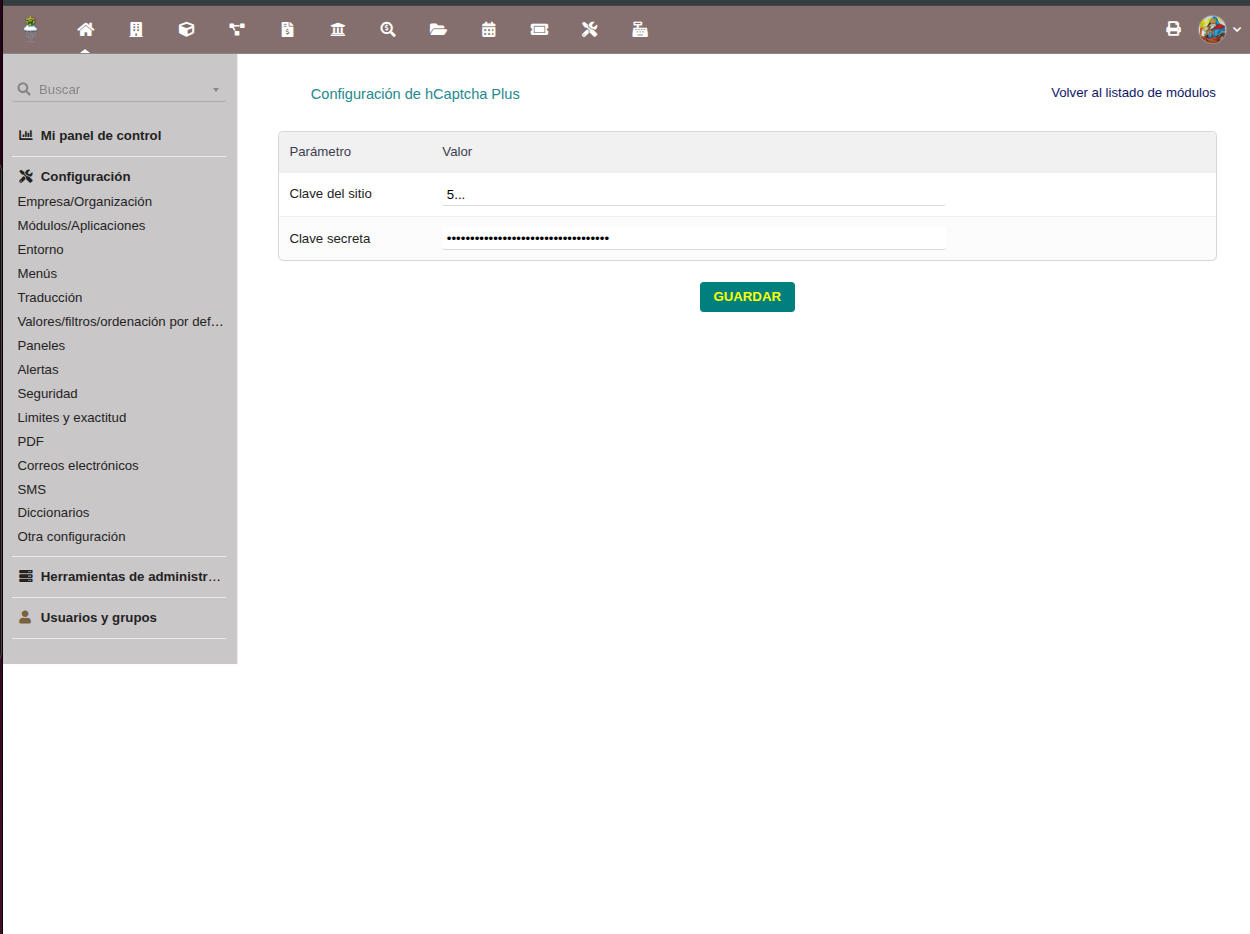This screenshot has width=1250, height=934.
Task: Open Tools wrench icon
Action: (589, 29)
